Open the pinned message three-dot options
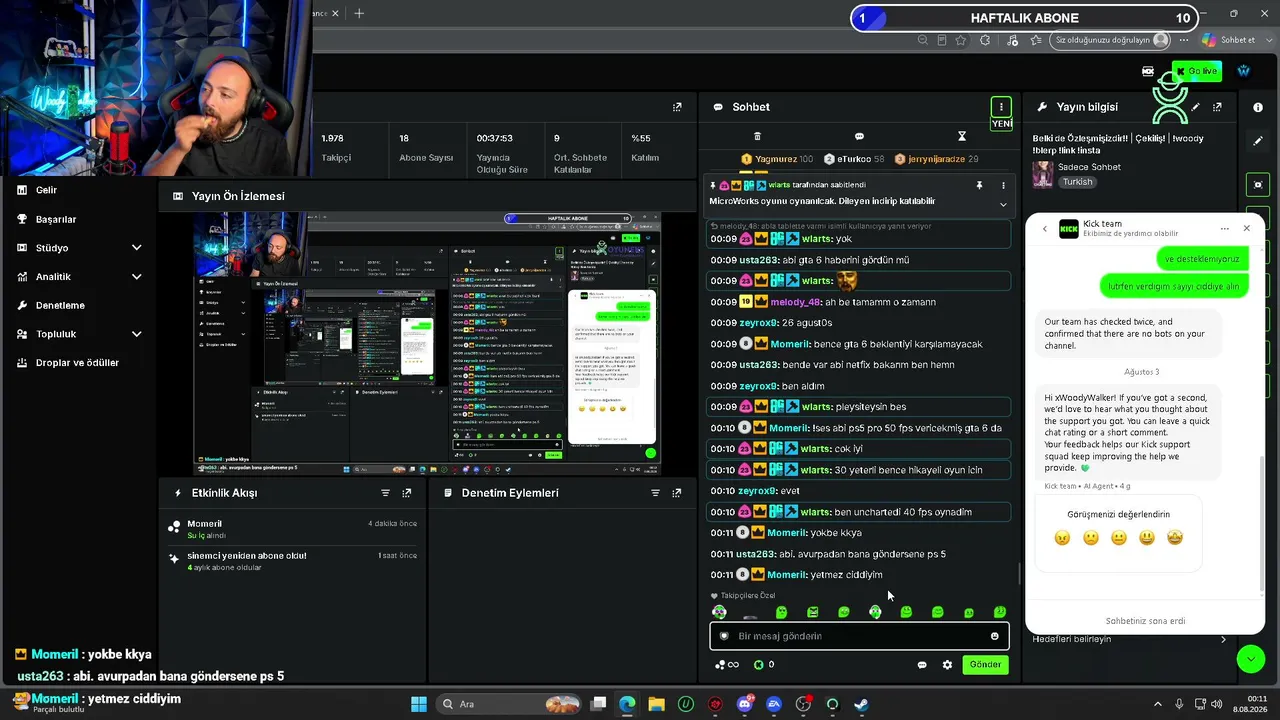 pyautogui.click(x=1003, y=185)
